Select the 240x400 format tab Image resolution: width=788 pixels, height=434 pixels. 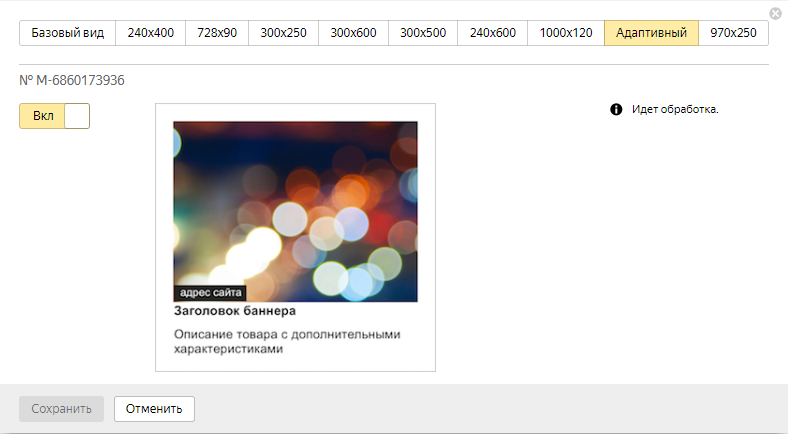150,33
